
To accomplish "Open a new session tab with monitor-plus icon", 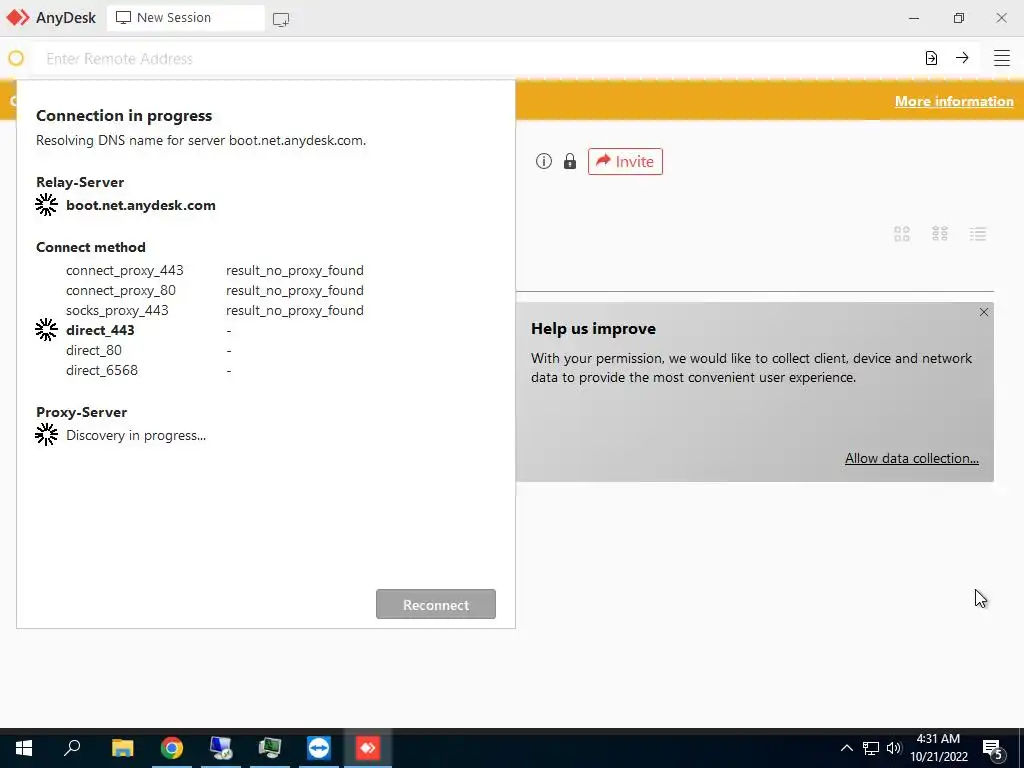I will 281,20.
